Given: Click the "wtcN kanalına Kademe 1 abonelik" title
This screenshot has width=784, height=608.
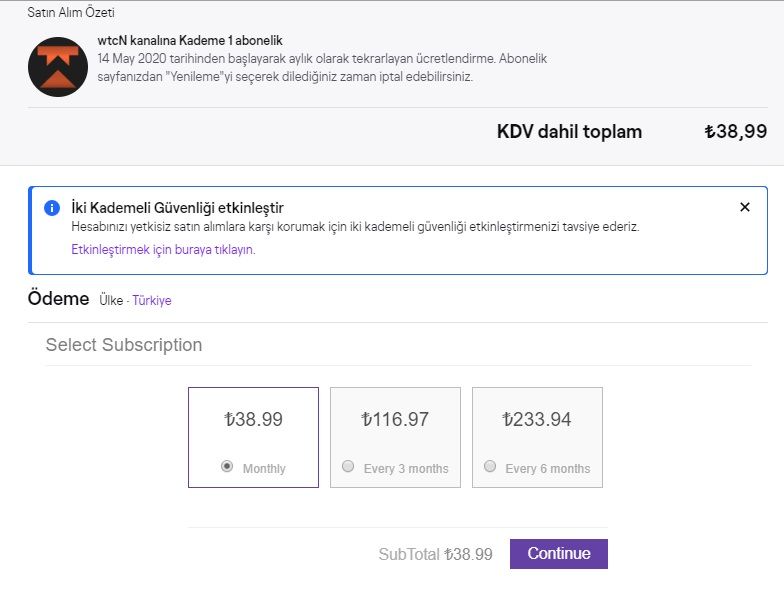Looking at the screenshot, I should 190,41.
